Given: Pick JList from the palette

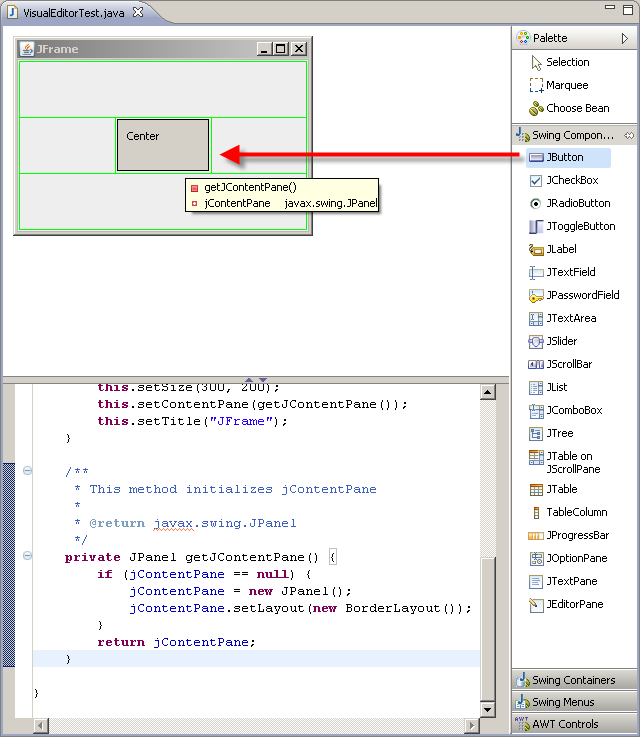Looking at the screenshot, I should [548, 387].
